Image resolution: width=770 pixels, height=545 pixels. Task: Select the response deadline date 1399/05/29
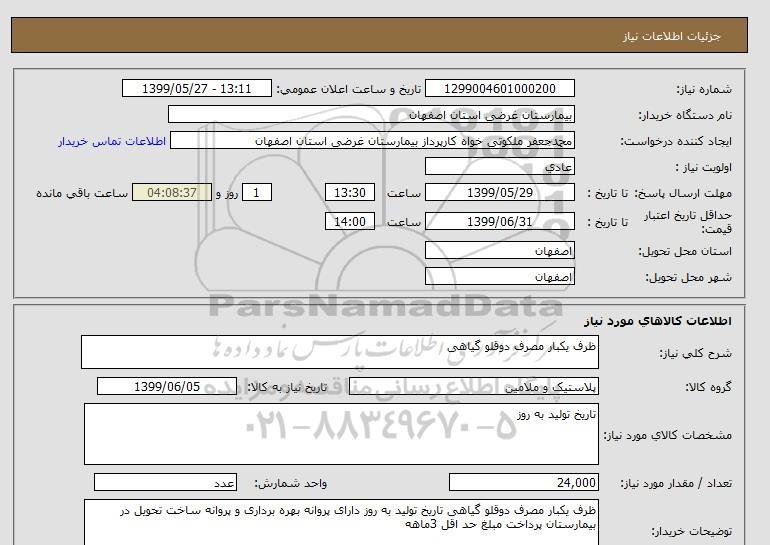(500, 192)
